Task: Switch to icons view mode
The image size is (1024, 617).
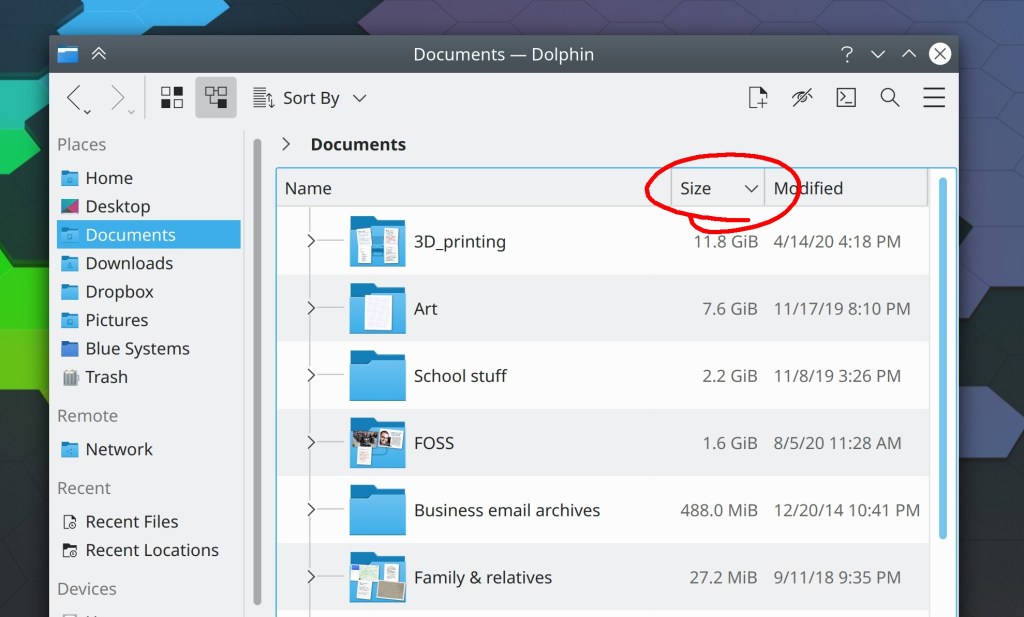Action: (172, 97)
